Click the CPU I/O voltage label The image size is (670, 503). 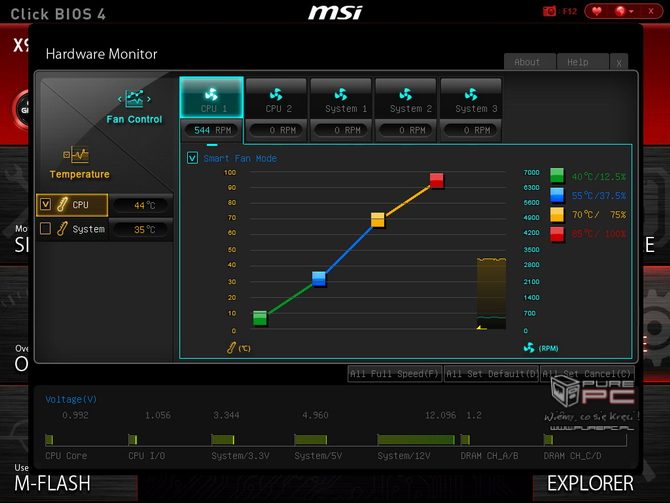coord(147,456)
